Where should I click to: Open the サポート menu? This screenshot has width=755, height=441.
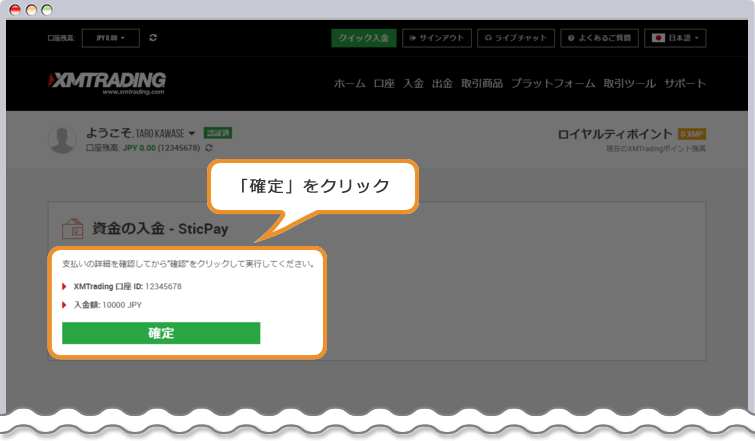coord(685,83)
